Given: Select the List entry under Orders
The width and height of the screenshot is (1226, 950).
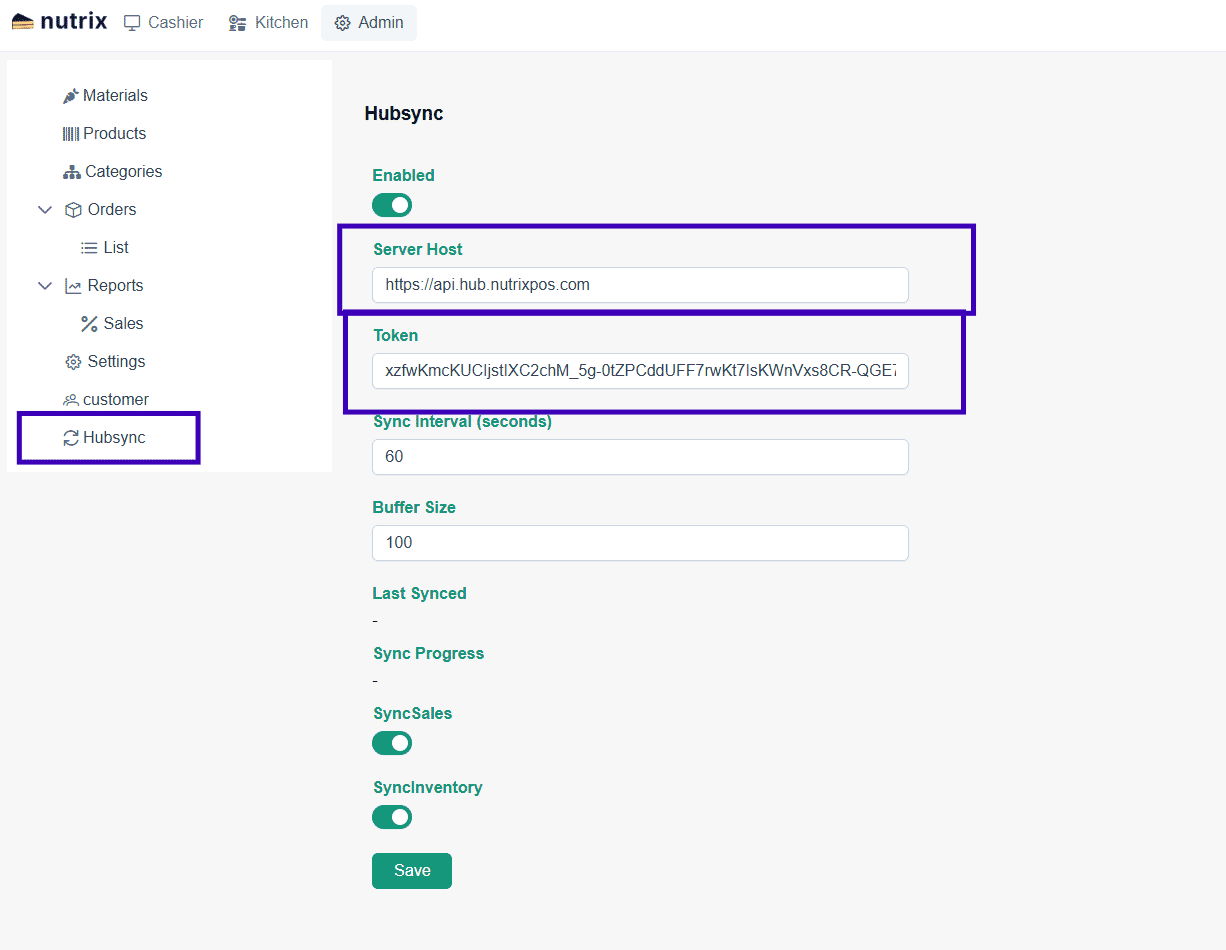Looking at the screenshot, I should 105,247.
